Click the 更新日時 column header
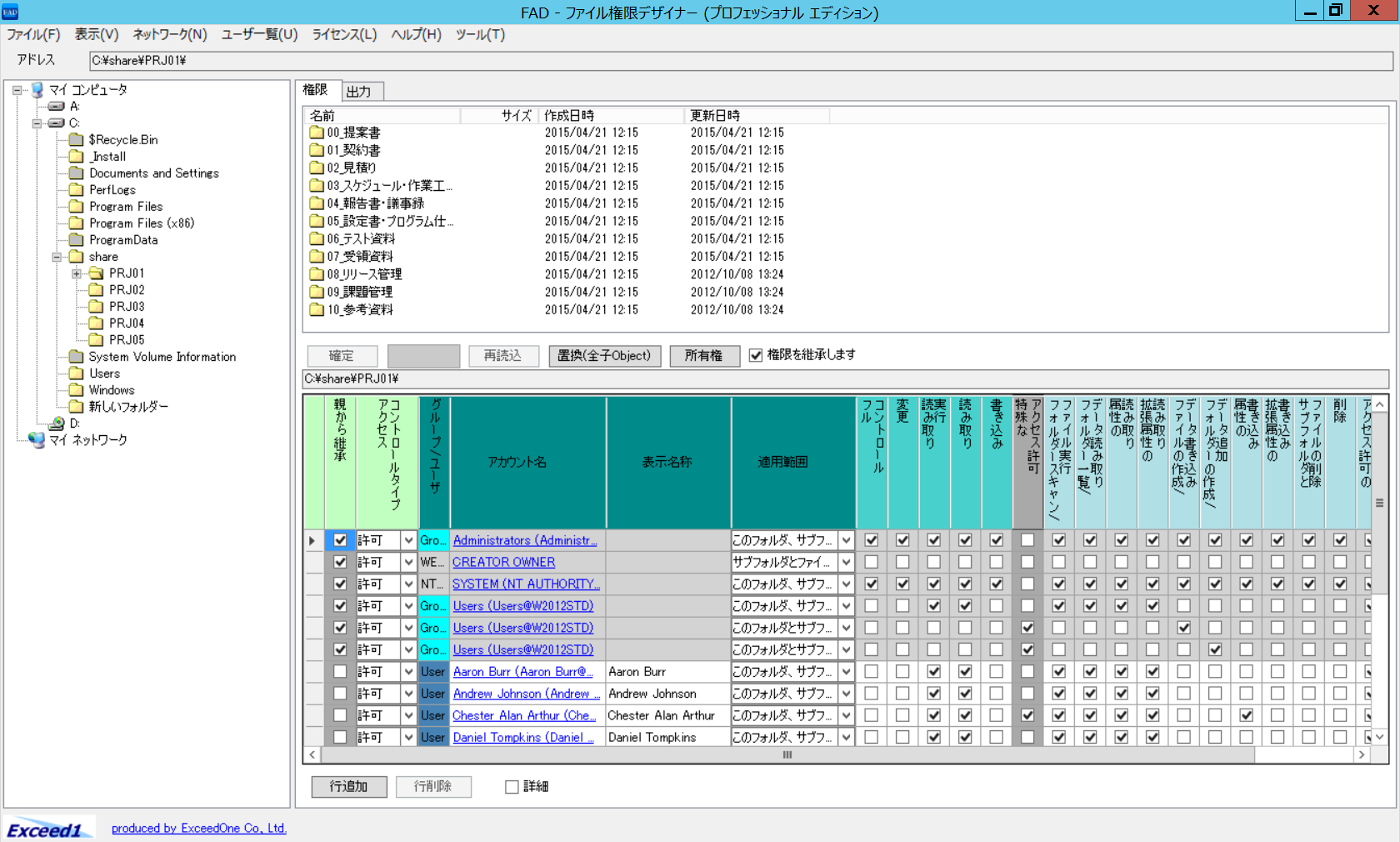Viewport: 1400px width, 842px height. (757, 115)
